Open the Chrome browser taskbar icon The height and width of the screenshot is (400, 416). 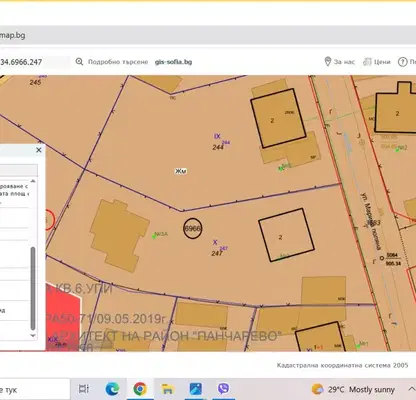[x=140, y=389]
